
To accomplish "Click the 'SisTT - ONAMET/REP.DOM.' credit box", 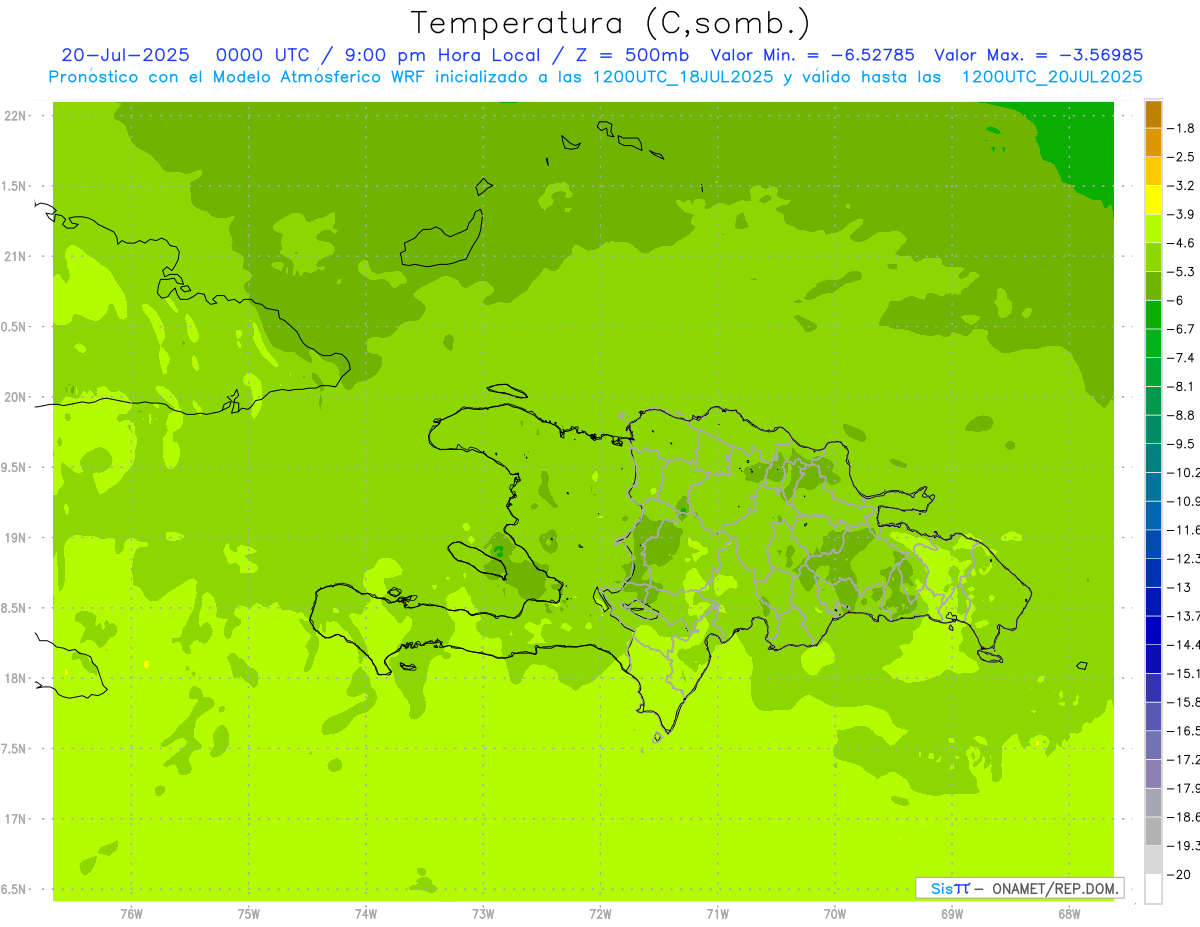I will pyautogui.click(x=1020, y=887).
